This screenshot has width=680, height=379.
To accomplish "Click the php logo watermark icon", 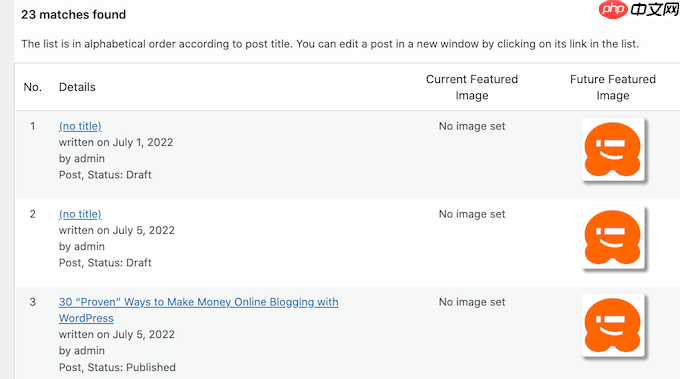I will 613,10.
